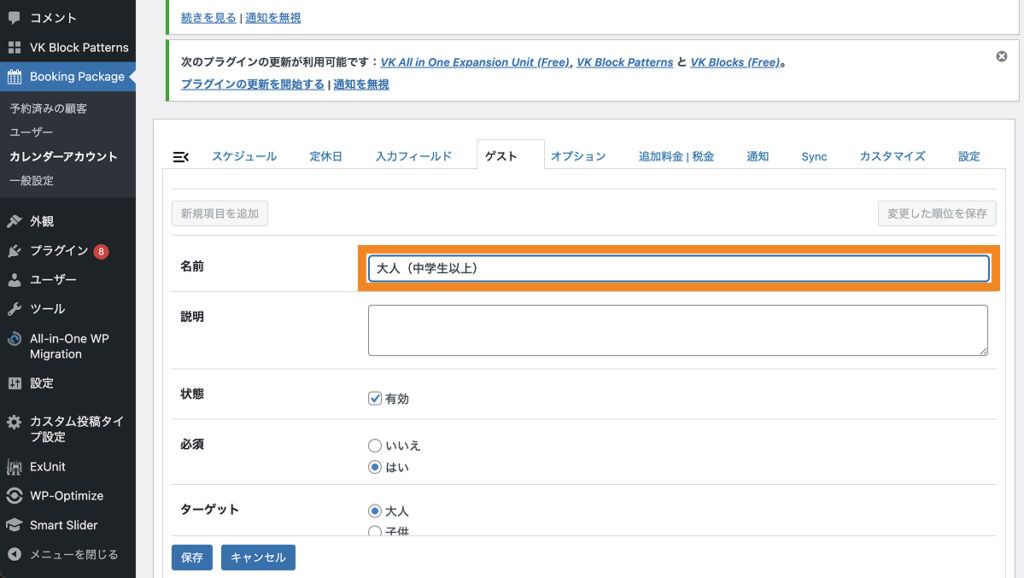Toggle the 有効 status checkbox
1024x578 pixels.
tap(375, 398)
